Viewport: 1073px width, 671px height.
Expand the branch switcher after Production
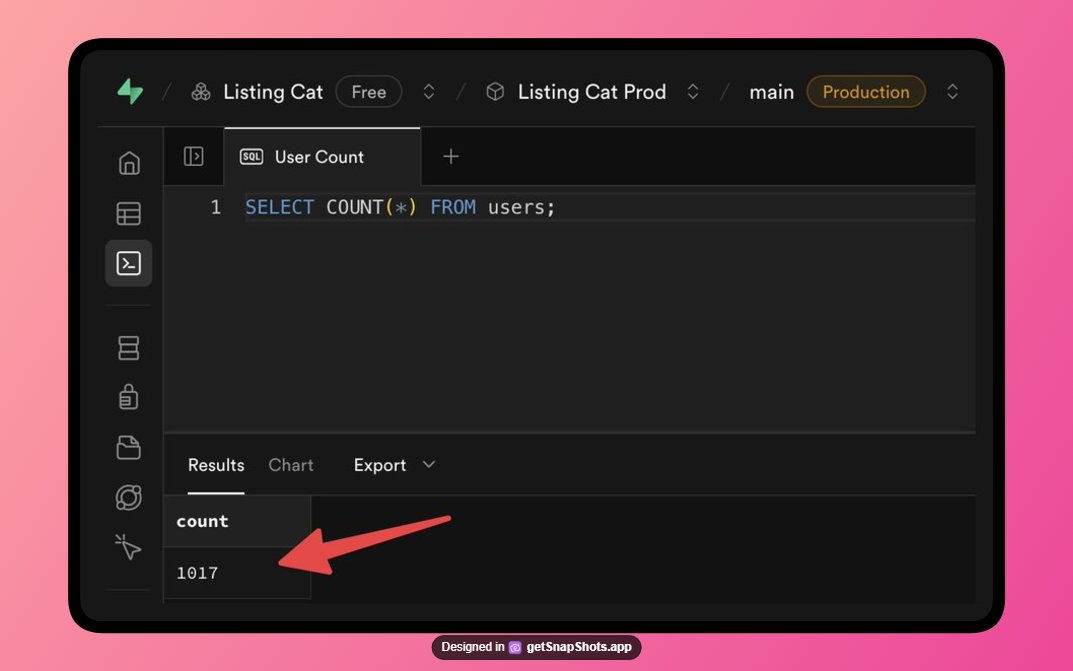952,92
